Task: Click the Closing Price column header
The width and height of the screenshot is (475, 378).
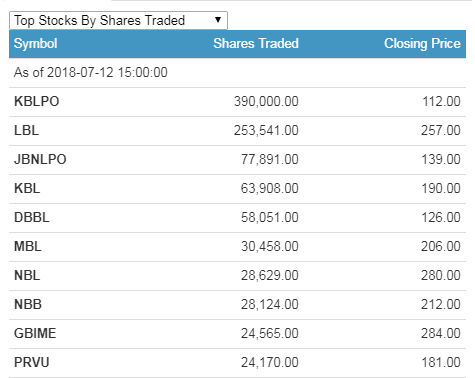Action: pos(422,44)
